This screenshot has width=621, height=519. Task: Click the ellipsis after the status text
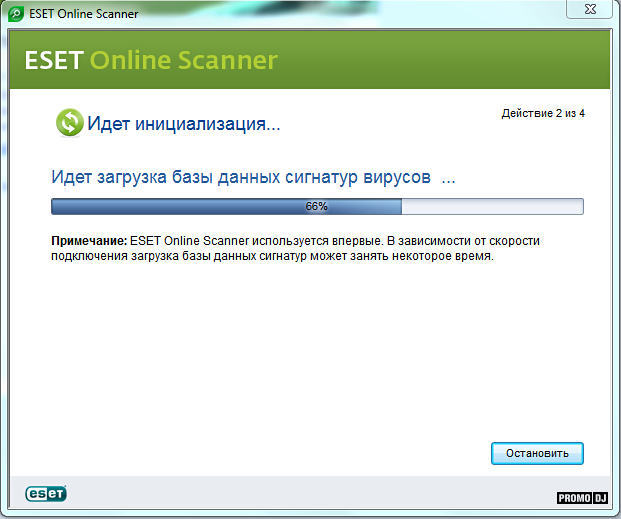pyautogui.click(x=448, y=178)
